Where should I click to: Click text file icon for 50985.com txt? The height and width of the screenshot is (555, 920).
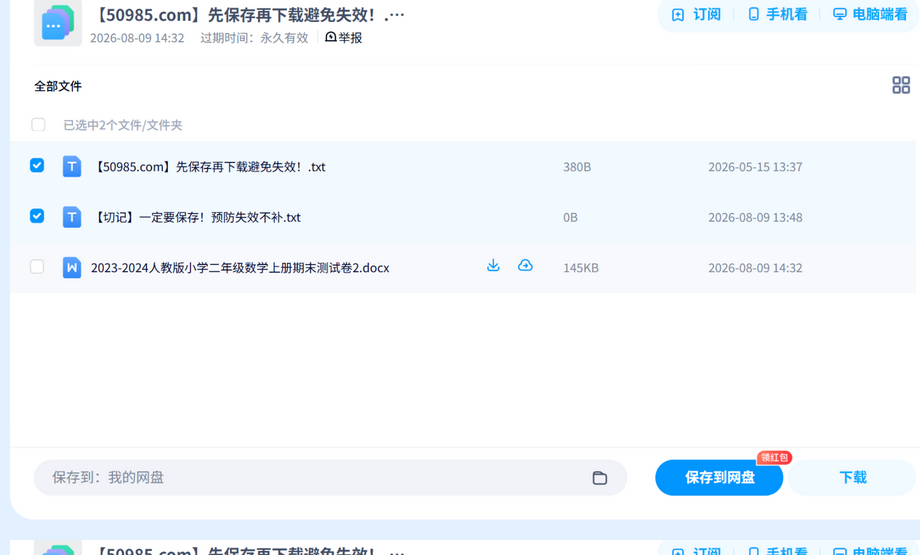(72, 167)
